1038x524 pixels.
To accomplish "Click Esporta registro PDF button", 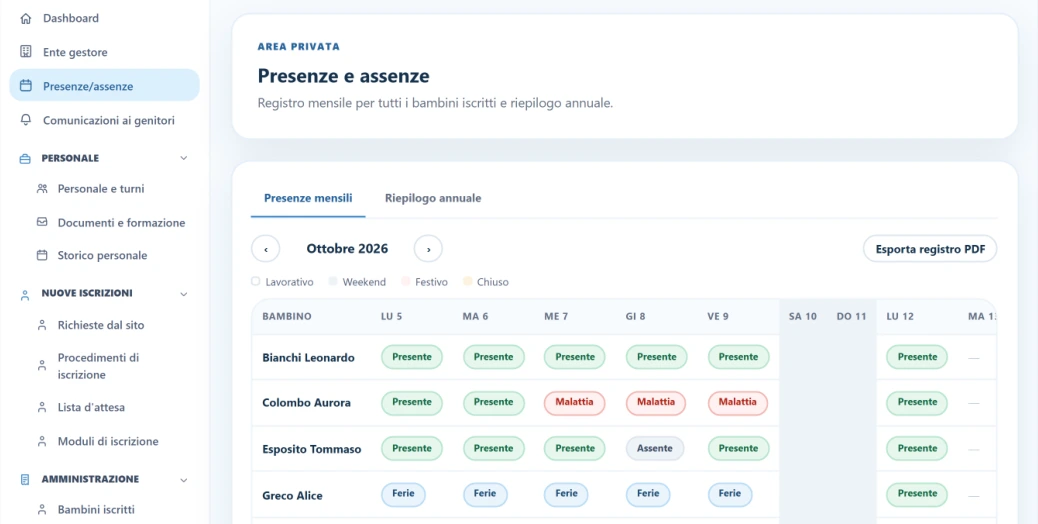I will tap(930, 249).
